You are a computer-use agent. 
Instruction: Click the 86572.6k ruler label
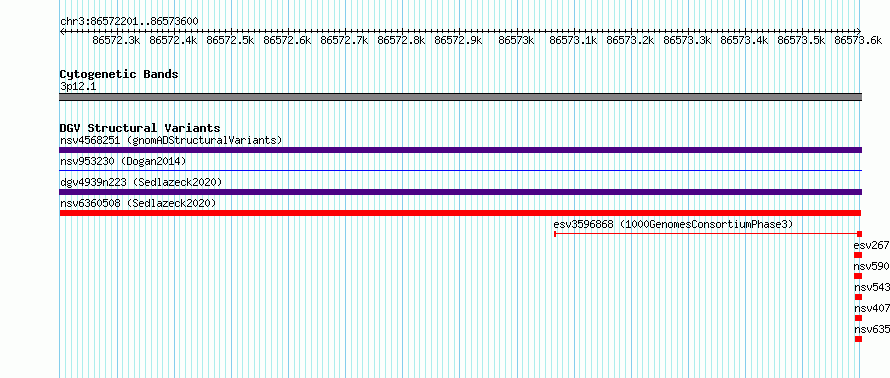click(x=287, y=40)
